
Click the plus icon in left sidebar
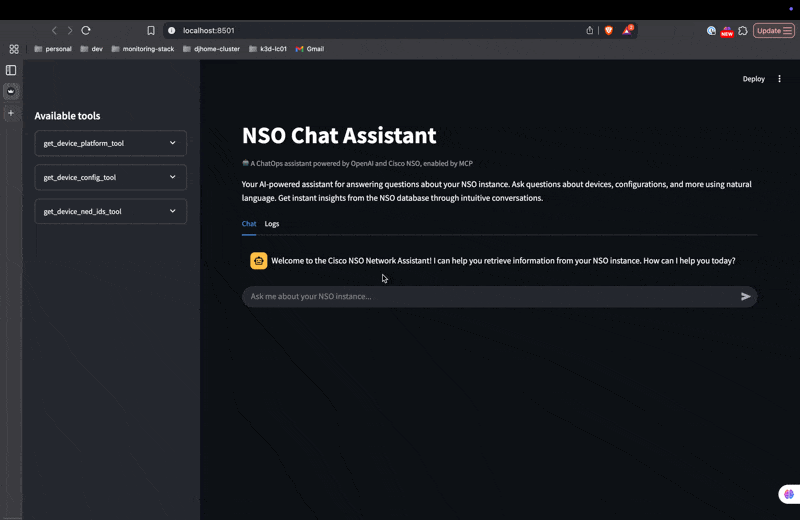click(11, 113)
